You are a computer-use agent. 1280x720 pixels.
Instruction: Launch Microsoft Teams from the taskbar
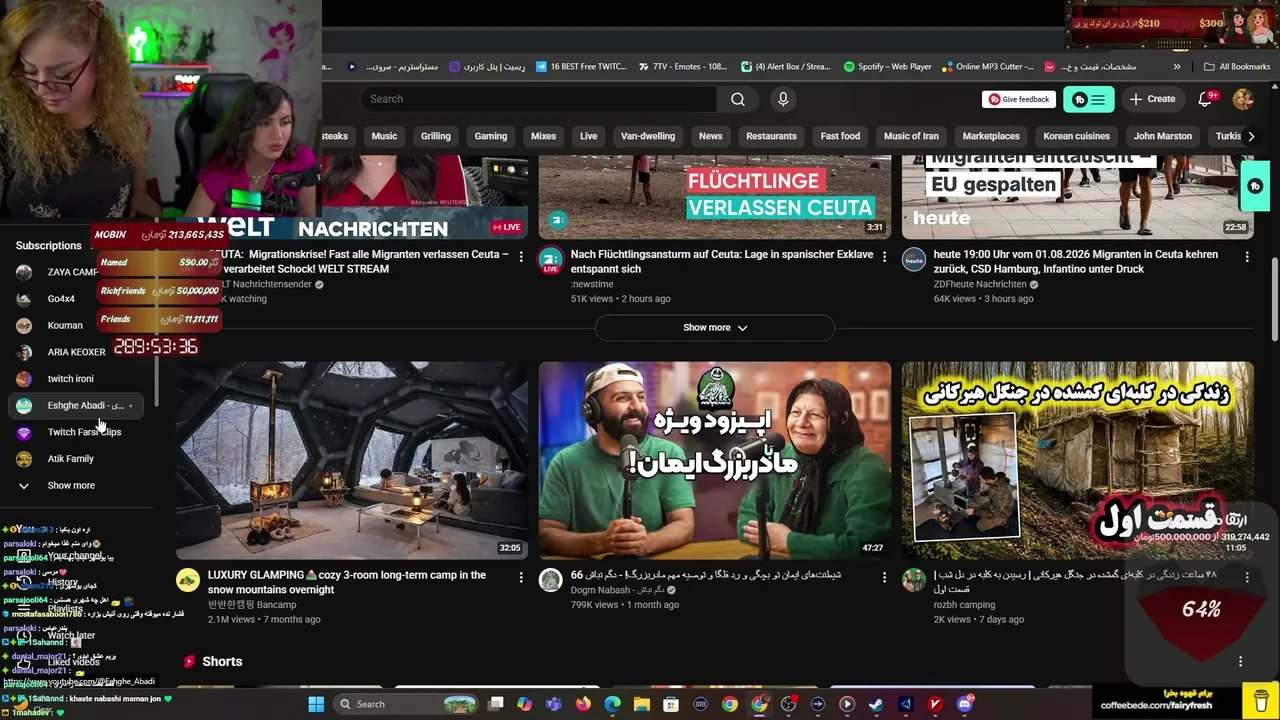(554, 704)
